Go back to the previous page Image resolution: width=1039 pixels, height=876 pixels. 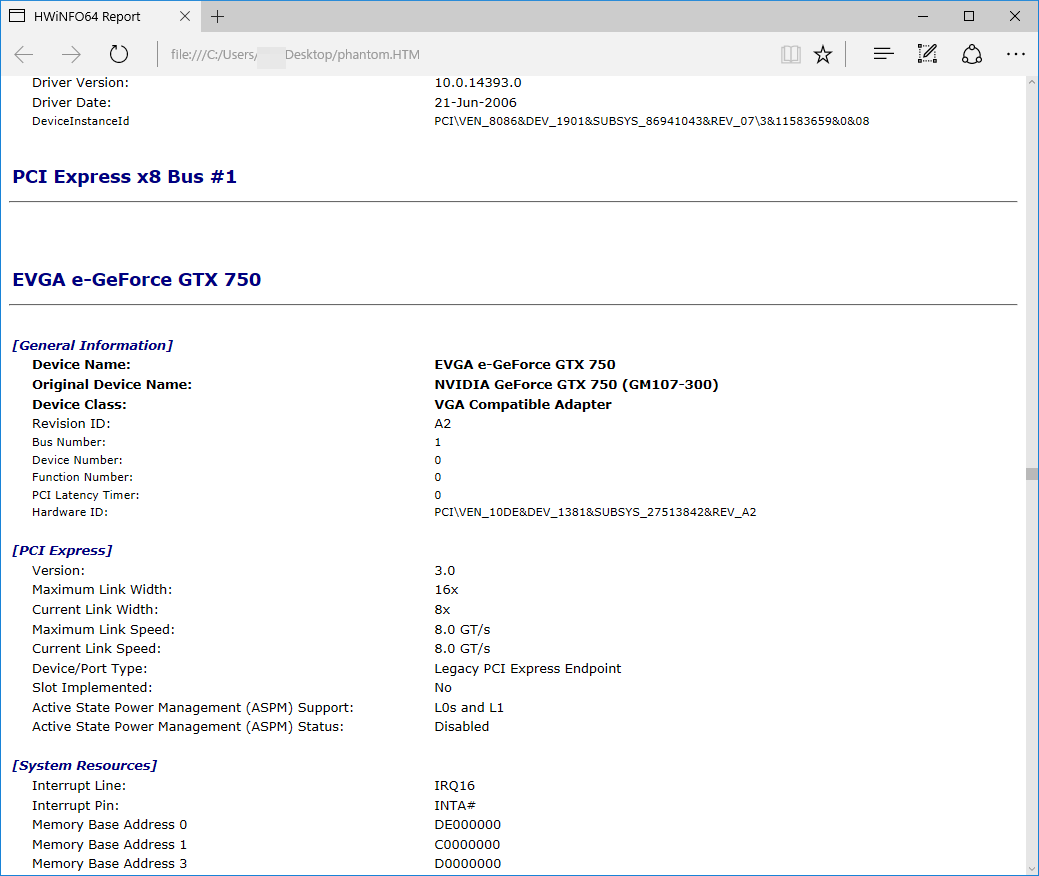24,54
